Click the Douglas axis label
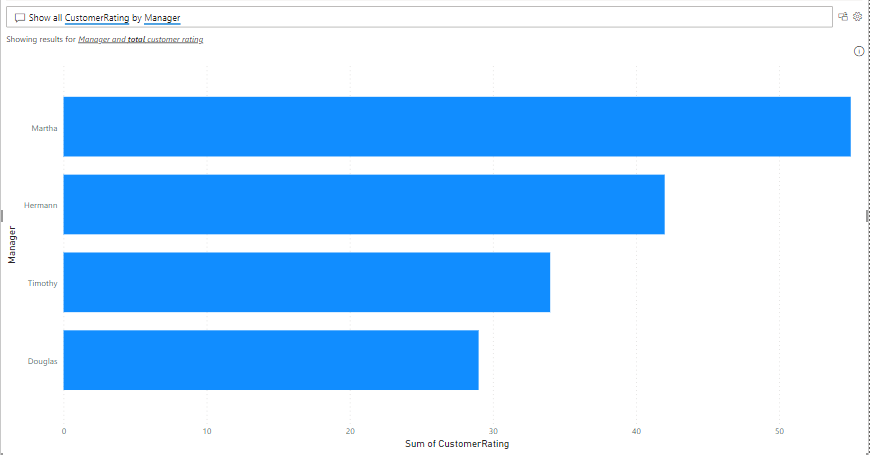 click(x=42, y=361)
